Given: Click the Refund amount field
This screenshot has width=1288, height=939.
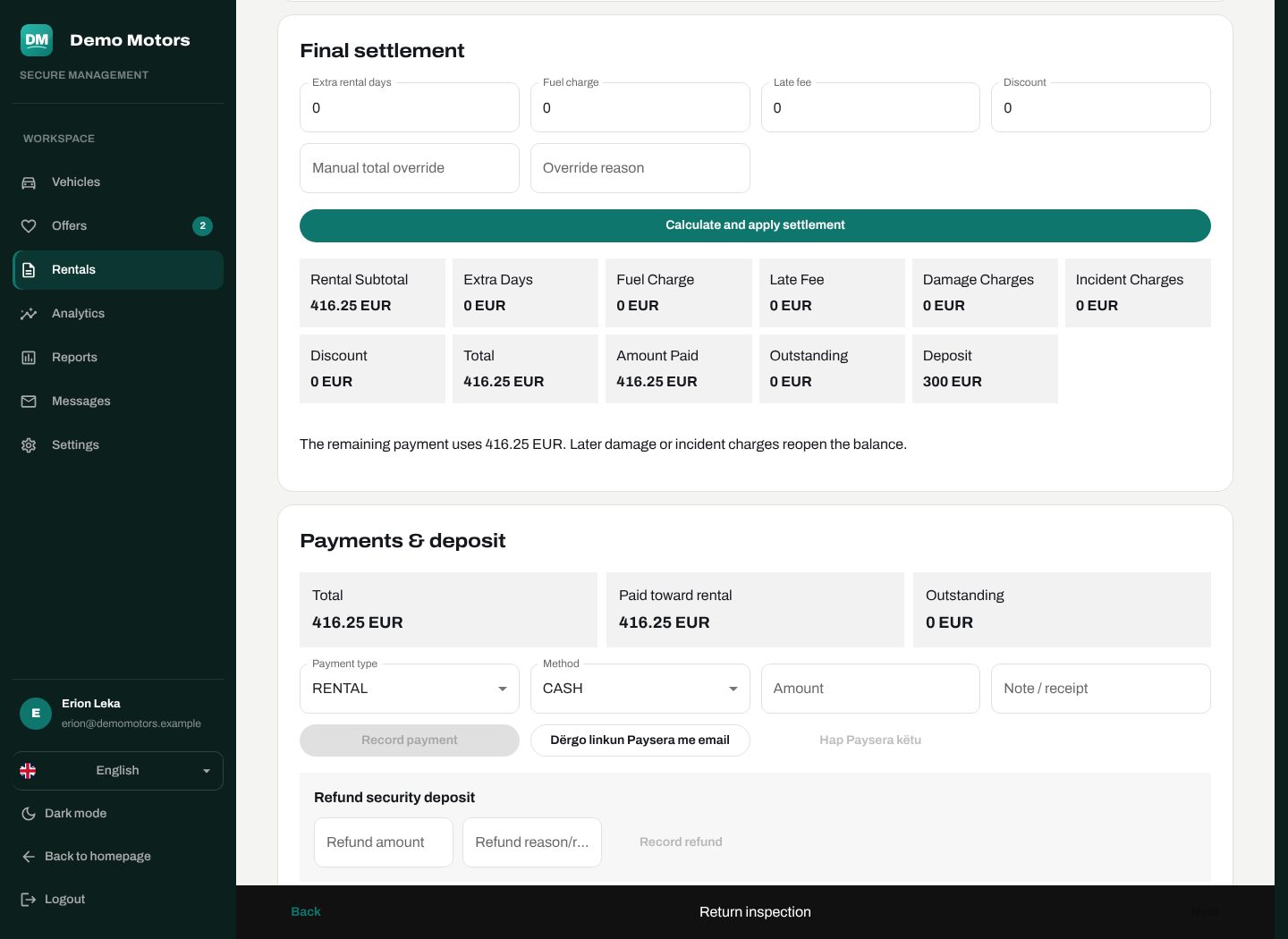Looking at the screenshot, I should click(384, 842).
